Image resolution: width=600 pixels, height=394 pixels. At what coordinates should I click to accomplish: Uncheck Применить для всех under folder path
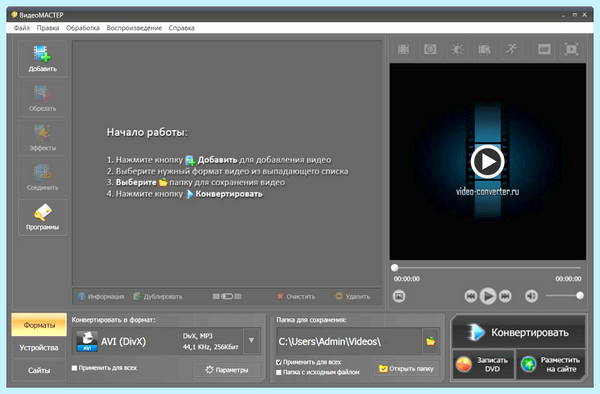308,362
